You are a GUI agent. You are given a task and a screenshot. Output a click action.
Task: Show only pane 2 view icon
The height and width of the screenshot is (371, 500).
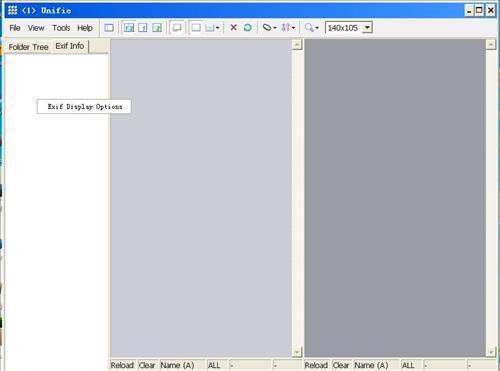pos(157,28)
